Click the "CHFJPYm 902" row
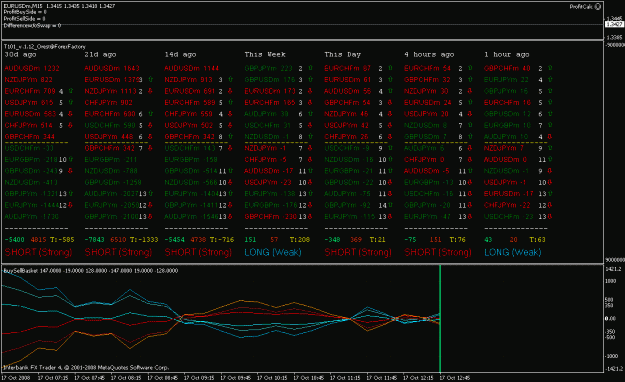The image size is (625, 382). 108,102
